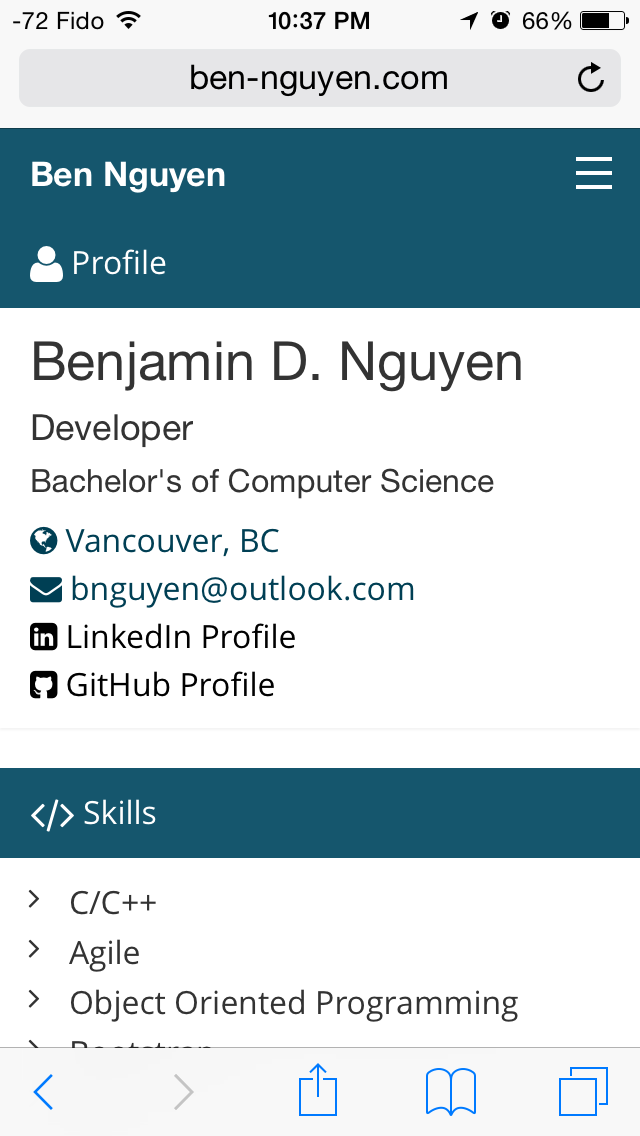Open the hamburger navigation menu
Screen dimensions: 640x1136
pyautogui.click(x=594, y=174)
